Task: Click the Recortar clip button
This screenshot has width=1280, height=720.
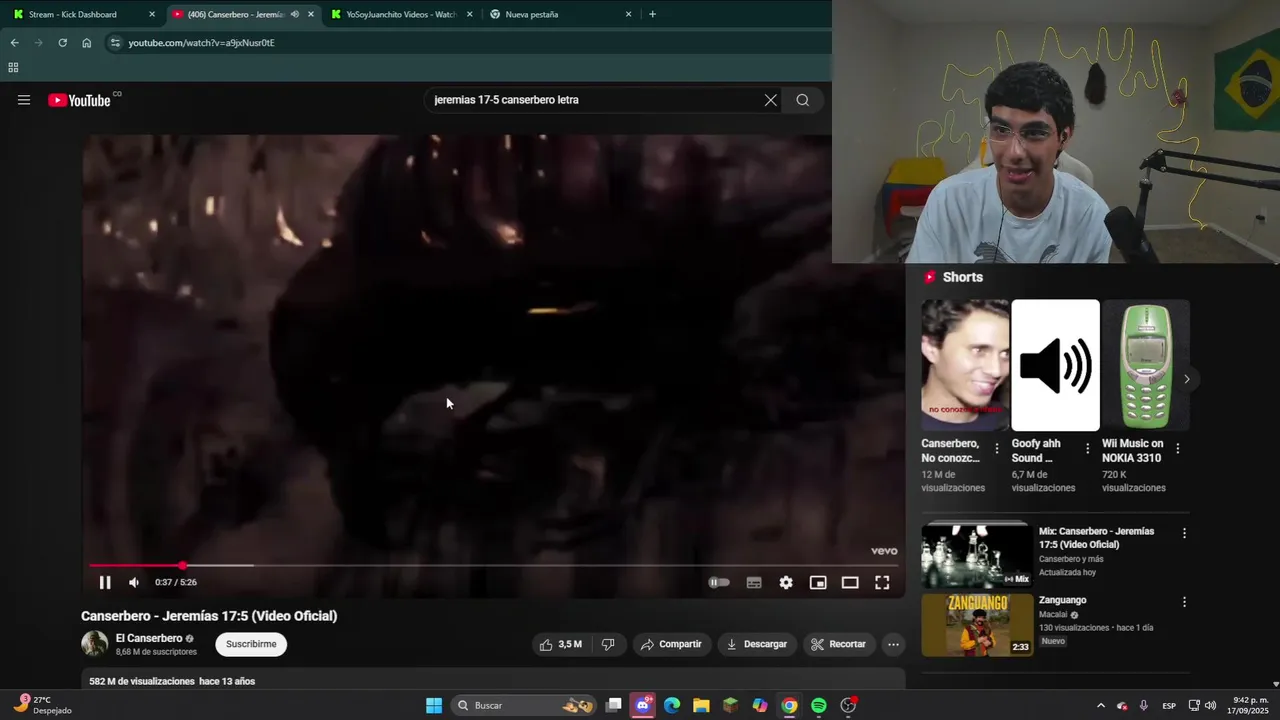Action: point(838,644)
